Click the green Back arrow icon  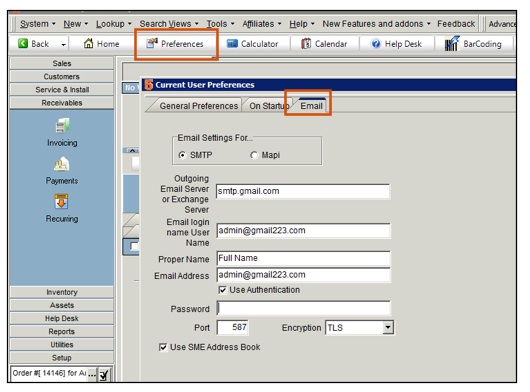(x=23, y=43)
